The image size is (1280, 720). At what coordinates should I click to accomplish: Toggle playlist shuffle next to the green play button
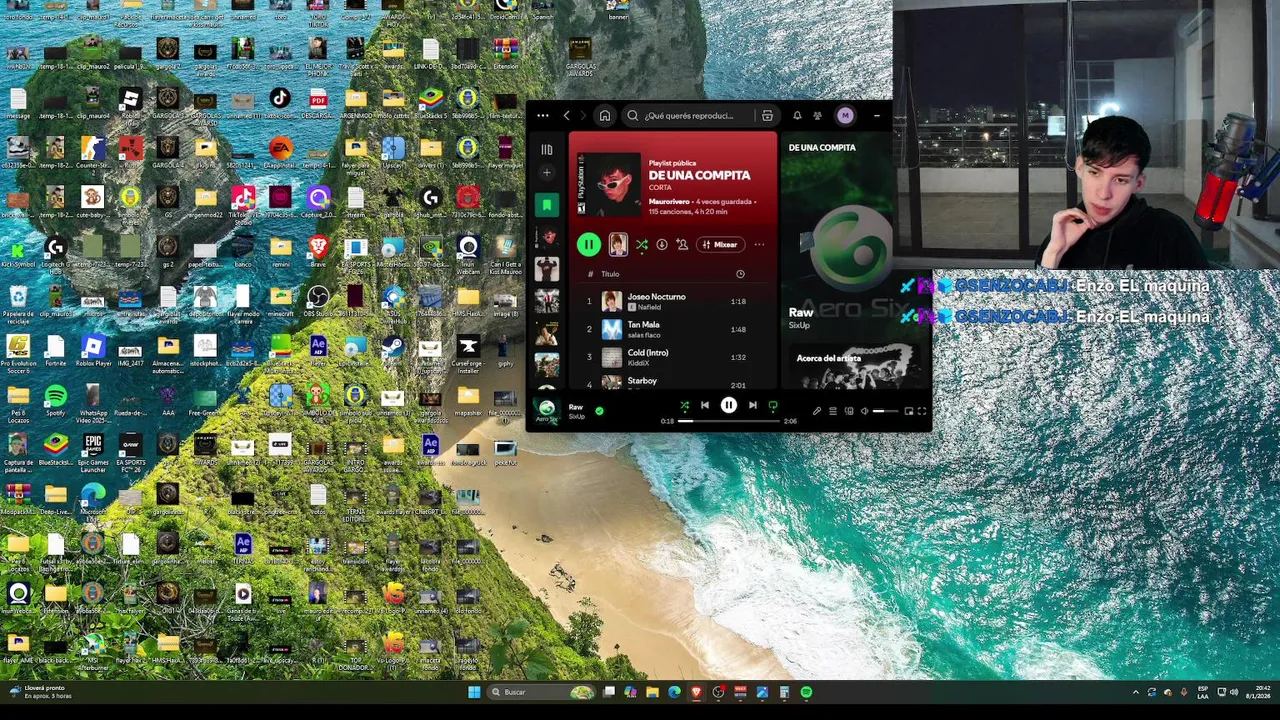(x=642, y=244)
